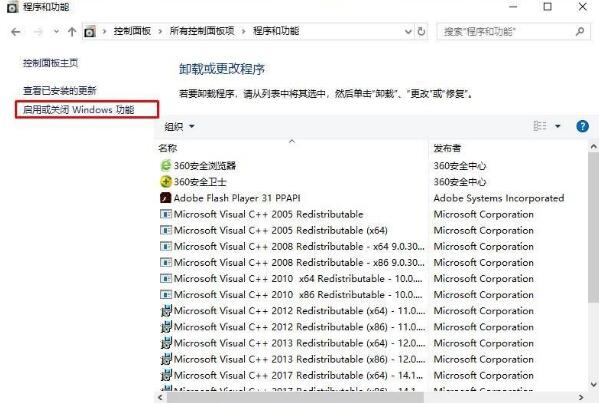The width and height of the screenshot is (599, 403).
Task: Click vertical scrollbar up arrow
Action: (x=593, y=147)
